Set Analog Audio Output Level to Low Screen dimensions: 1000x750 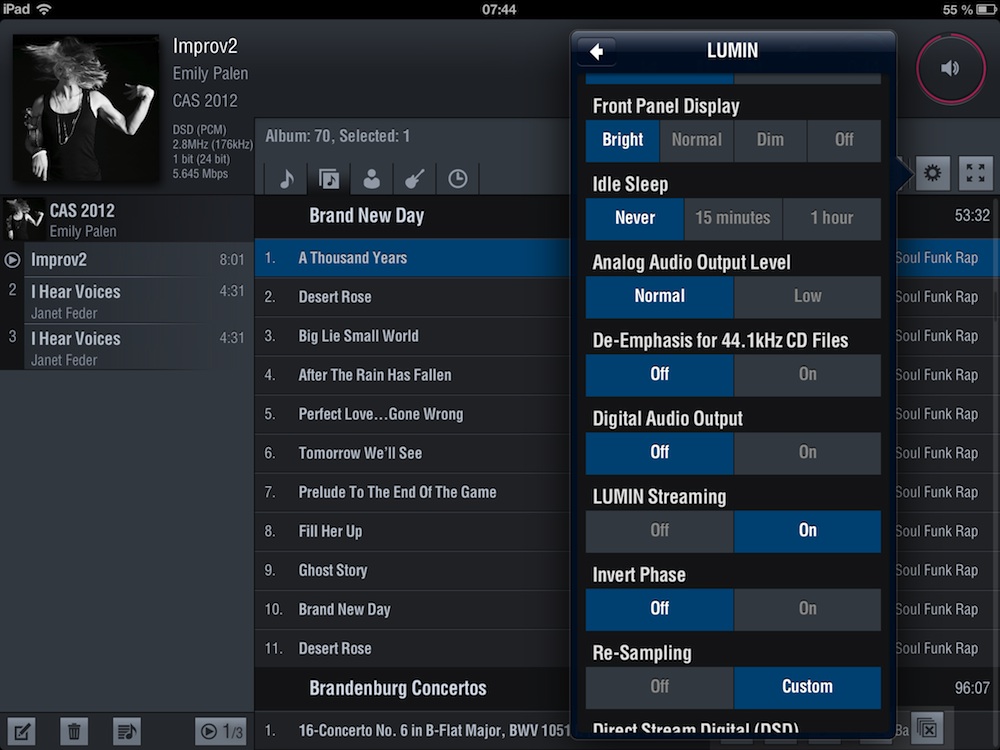[x=807, y=297]
